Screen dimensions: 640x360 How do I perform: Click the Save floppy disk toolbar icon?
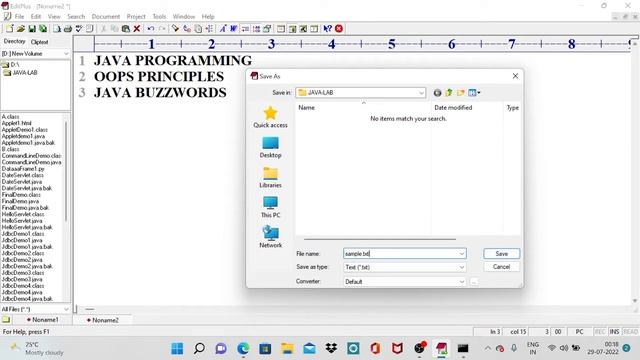pos(31,29)
